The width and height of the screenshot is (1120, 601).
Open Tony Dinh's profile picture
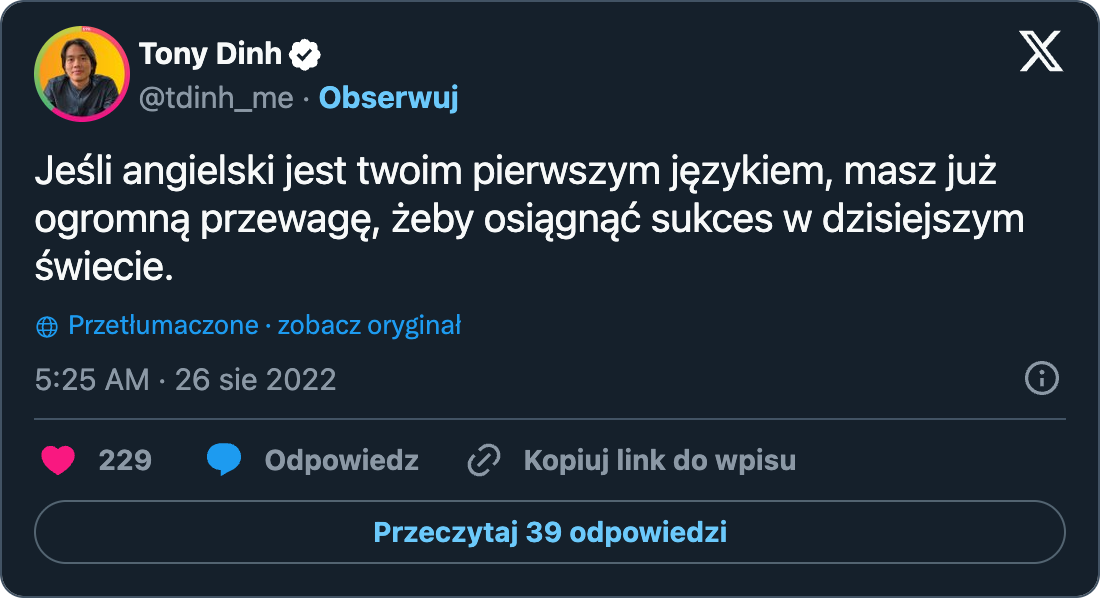tap(81, 74)
